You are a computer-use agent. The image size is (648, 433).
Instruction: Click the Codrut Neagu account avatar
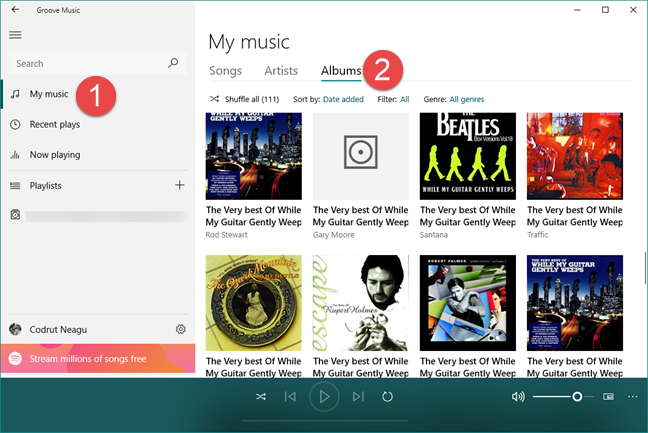(x=15, y=329)
